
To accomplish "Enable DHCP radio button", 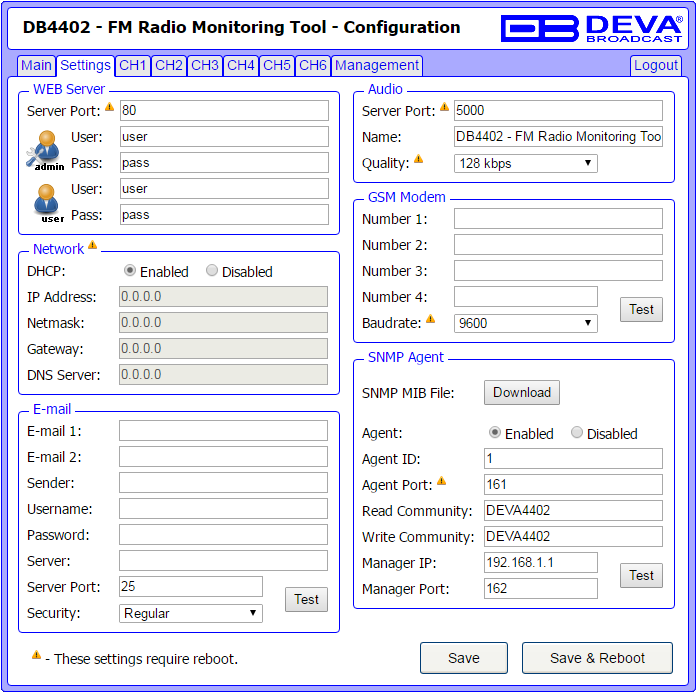I will 130,270.
